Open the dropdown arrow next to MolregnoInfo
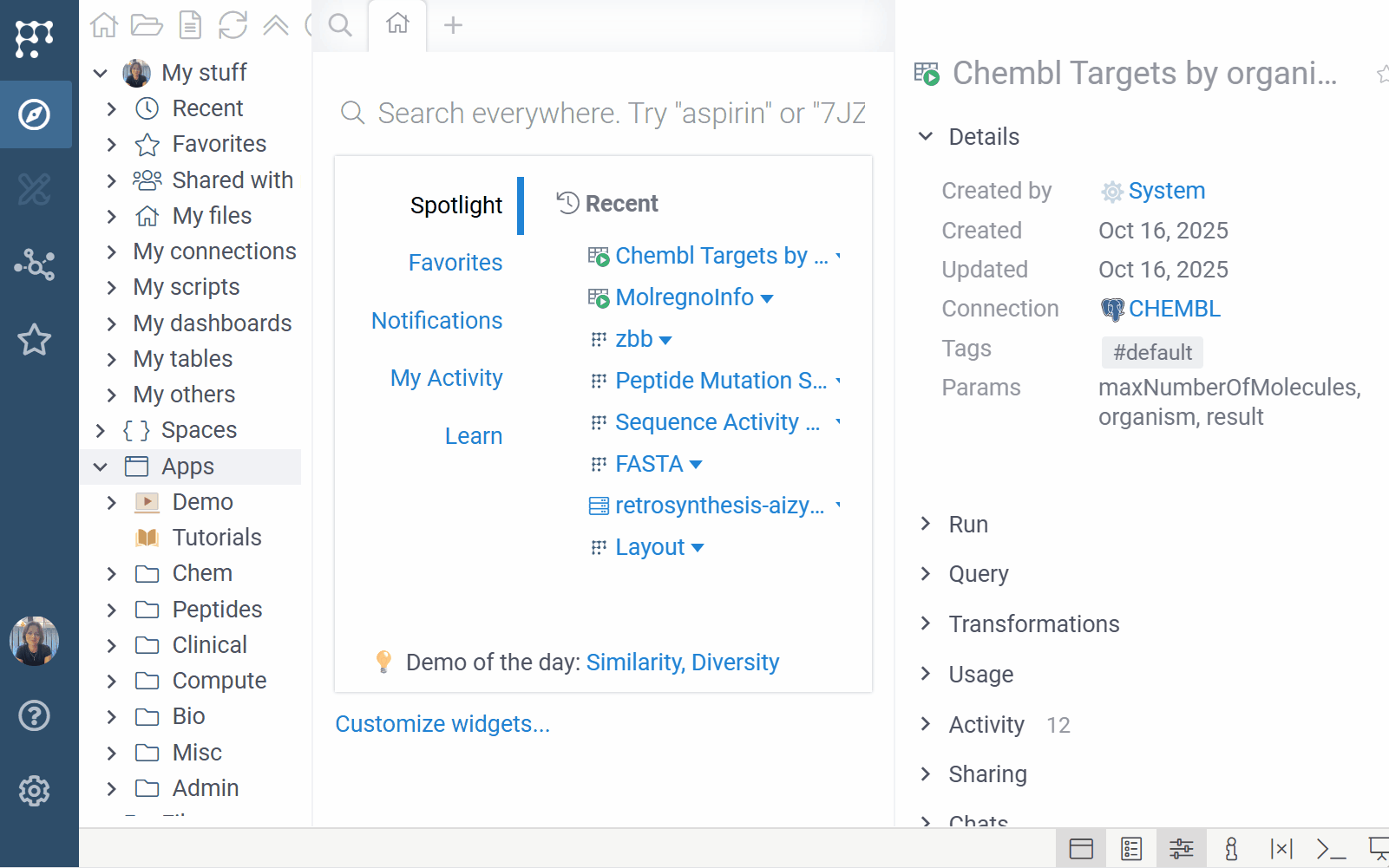This screenshot has height=868, width=1389. coord(767,298)
